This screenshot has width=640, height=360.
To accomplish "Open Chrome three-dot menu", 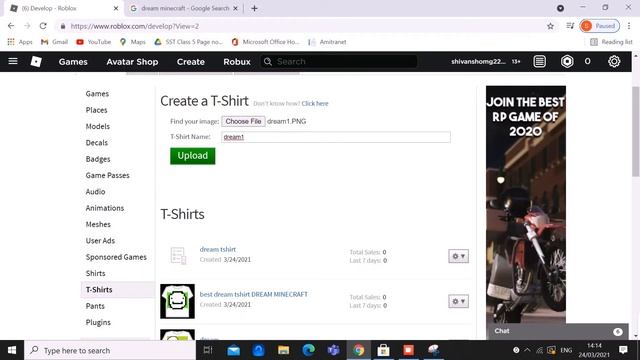I will pyautogui.click(x=629, y=26).
